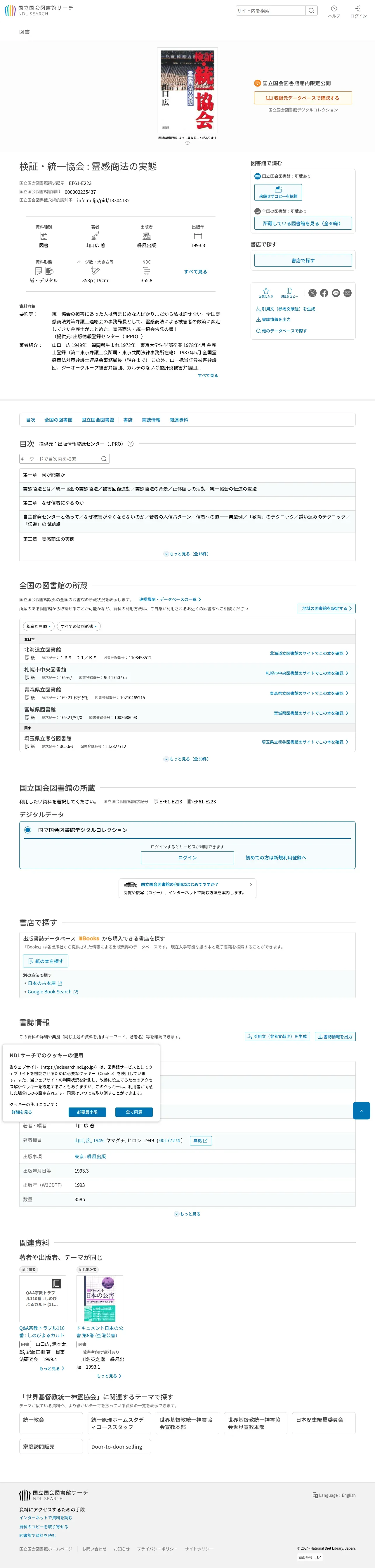
Task: Jump to 関連資料 tab
Action: pyautogui.click(x=178, y=420)
